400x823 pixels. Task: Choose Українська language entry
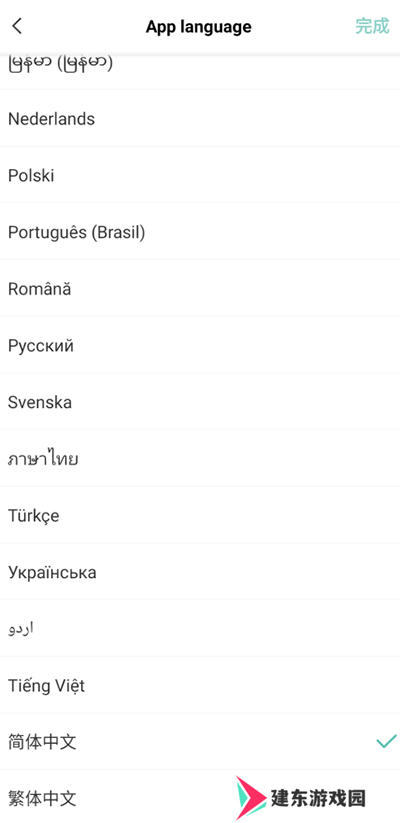pos(200,572)
